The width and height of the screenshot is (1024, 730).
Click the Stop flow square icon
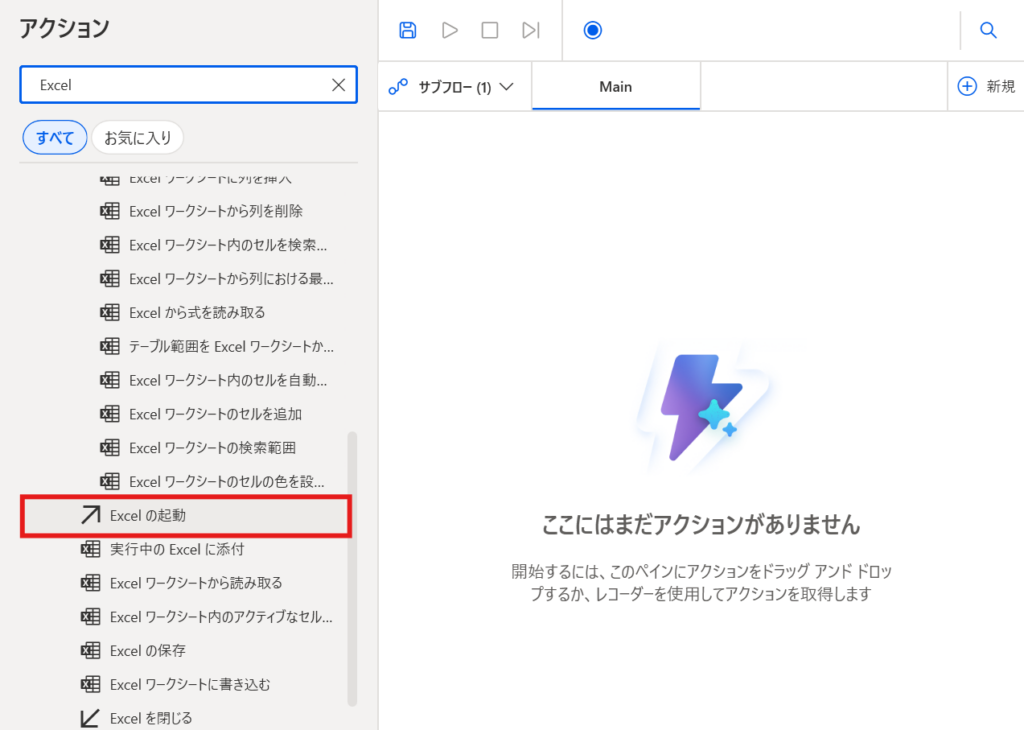tap(490, 30)
